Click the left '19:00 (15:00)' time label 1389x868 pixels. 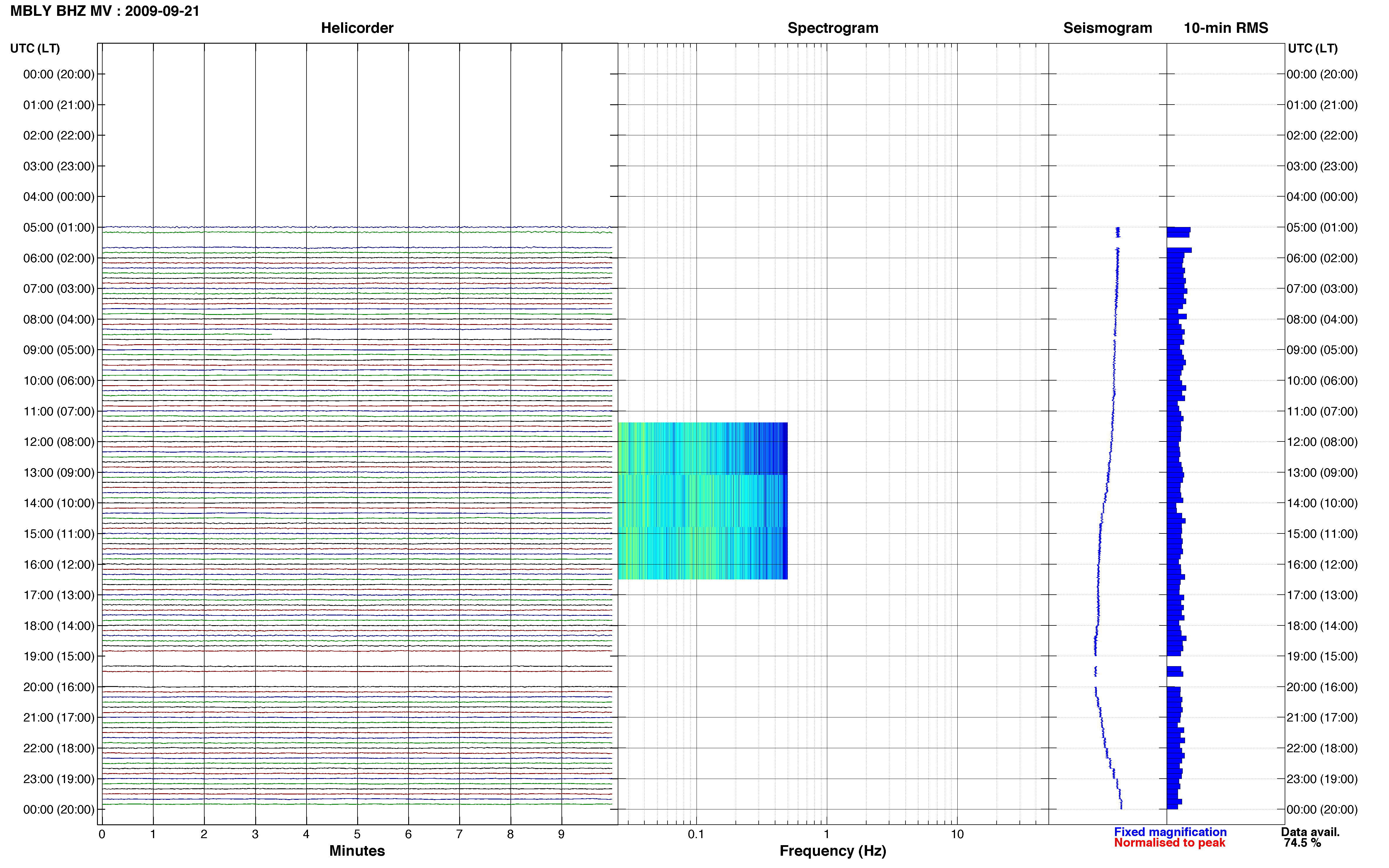click(59, 656)
